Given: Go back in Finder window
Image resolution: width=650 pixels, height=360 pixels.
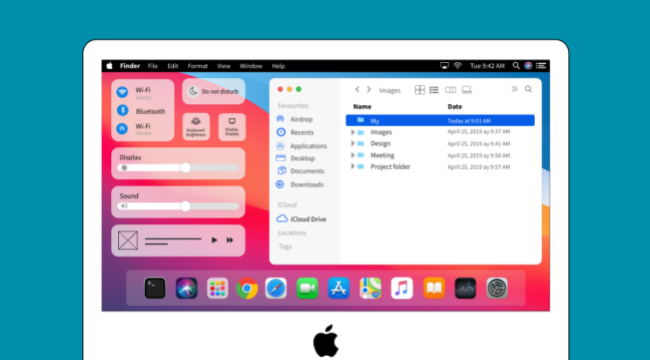Looking at the screenshot, I should point(357,89).
